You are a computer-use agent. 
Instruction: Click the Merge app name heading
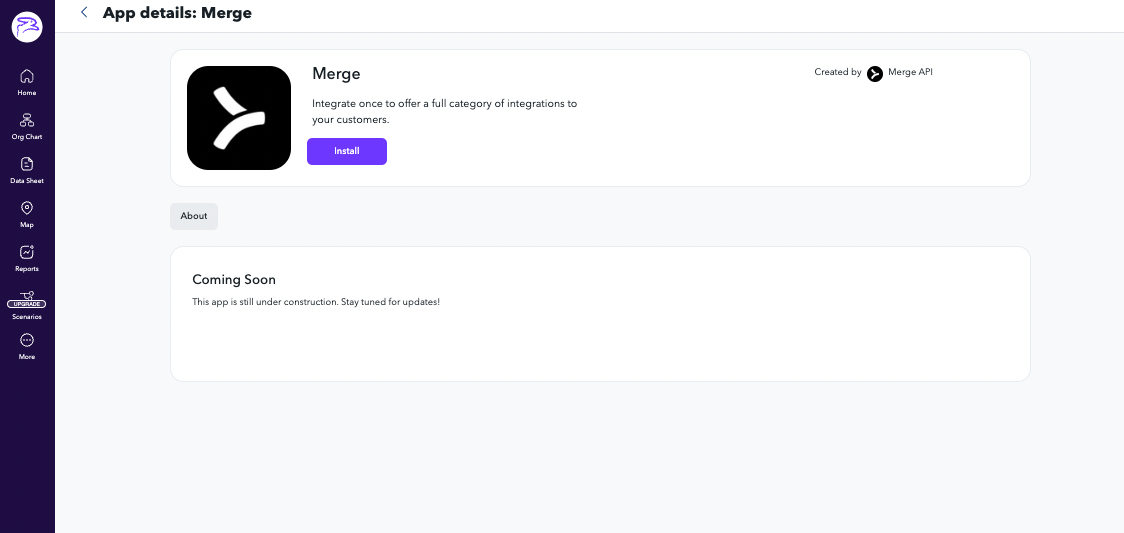(x=336, y=74)
